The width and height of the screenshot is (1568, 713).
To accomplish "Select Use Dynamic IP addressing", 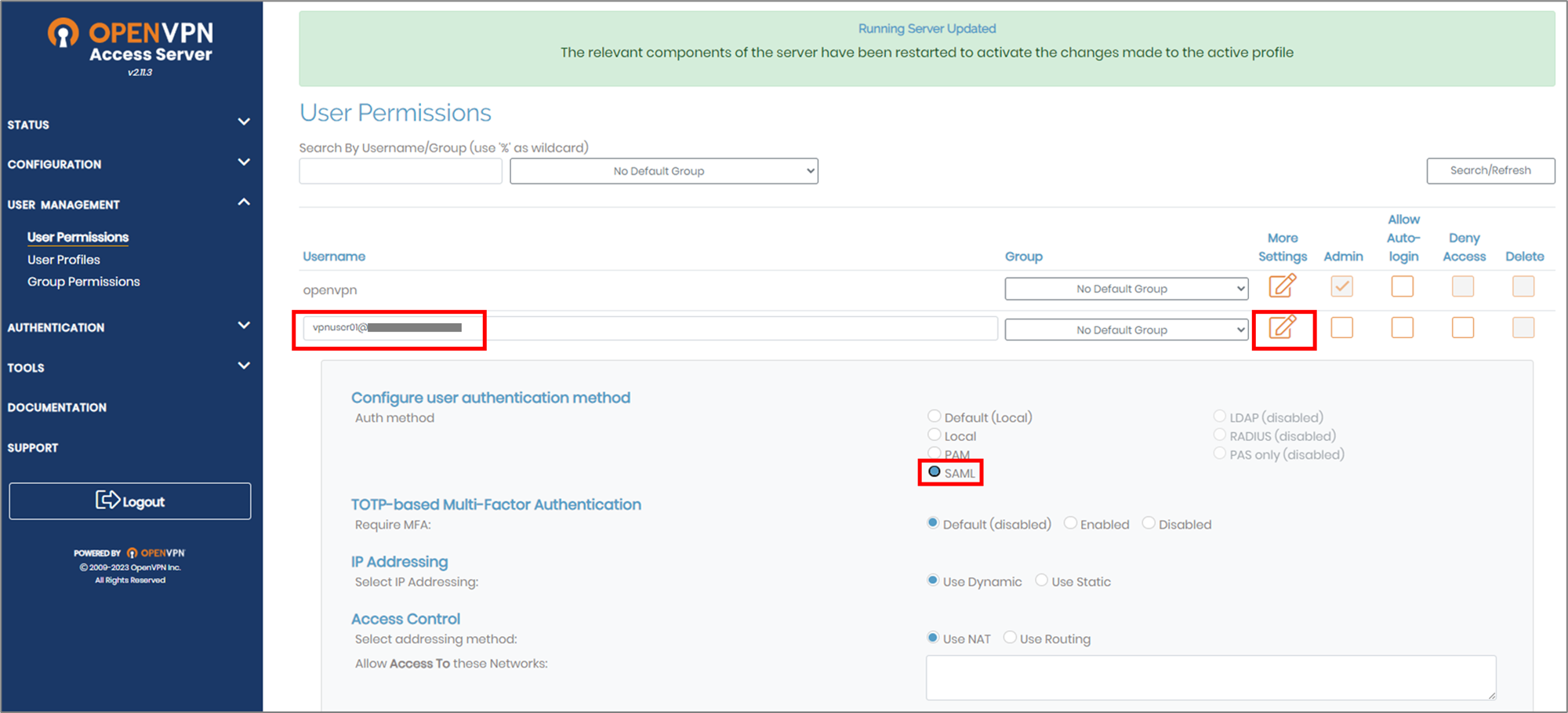I will [933, 580].
